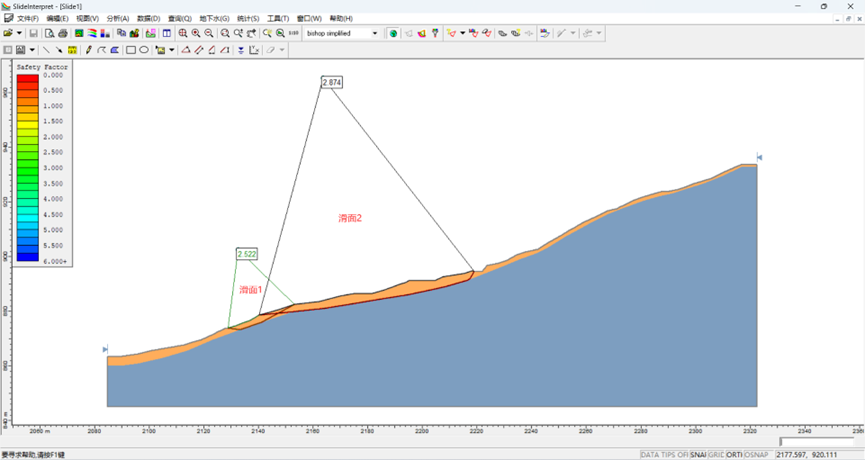This screenshot has height=460, width=865.
Task: Click the Open file folder icon
Action: tap(8, 33)
